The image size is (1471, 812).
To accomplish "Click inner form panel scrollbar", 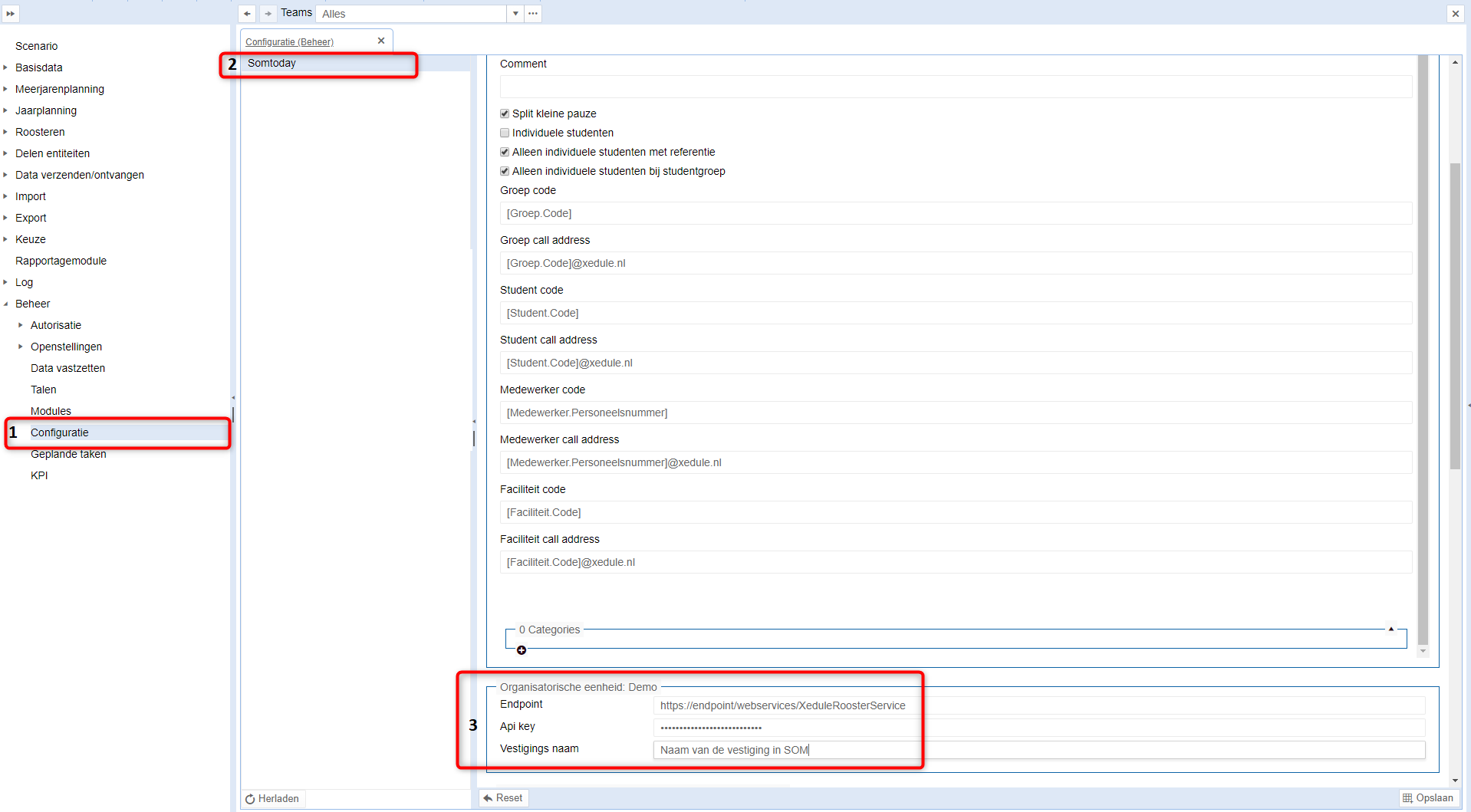I will click(x=1423, y=350).
